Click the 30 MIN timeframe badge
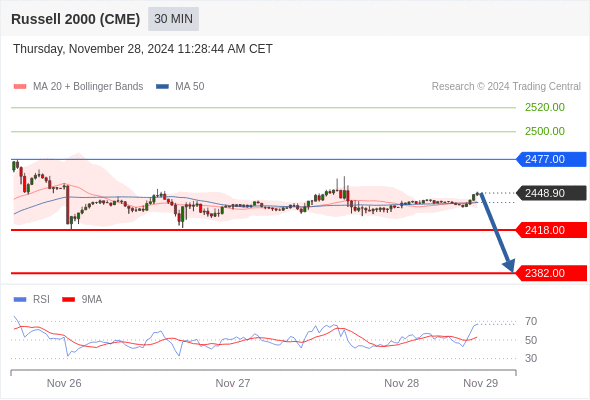This screenshot has height=400, width=590. 173,19
